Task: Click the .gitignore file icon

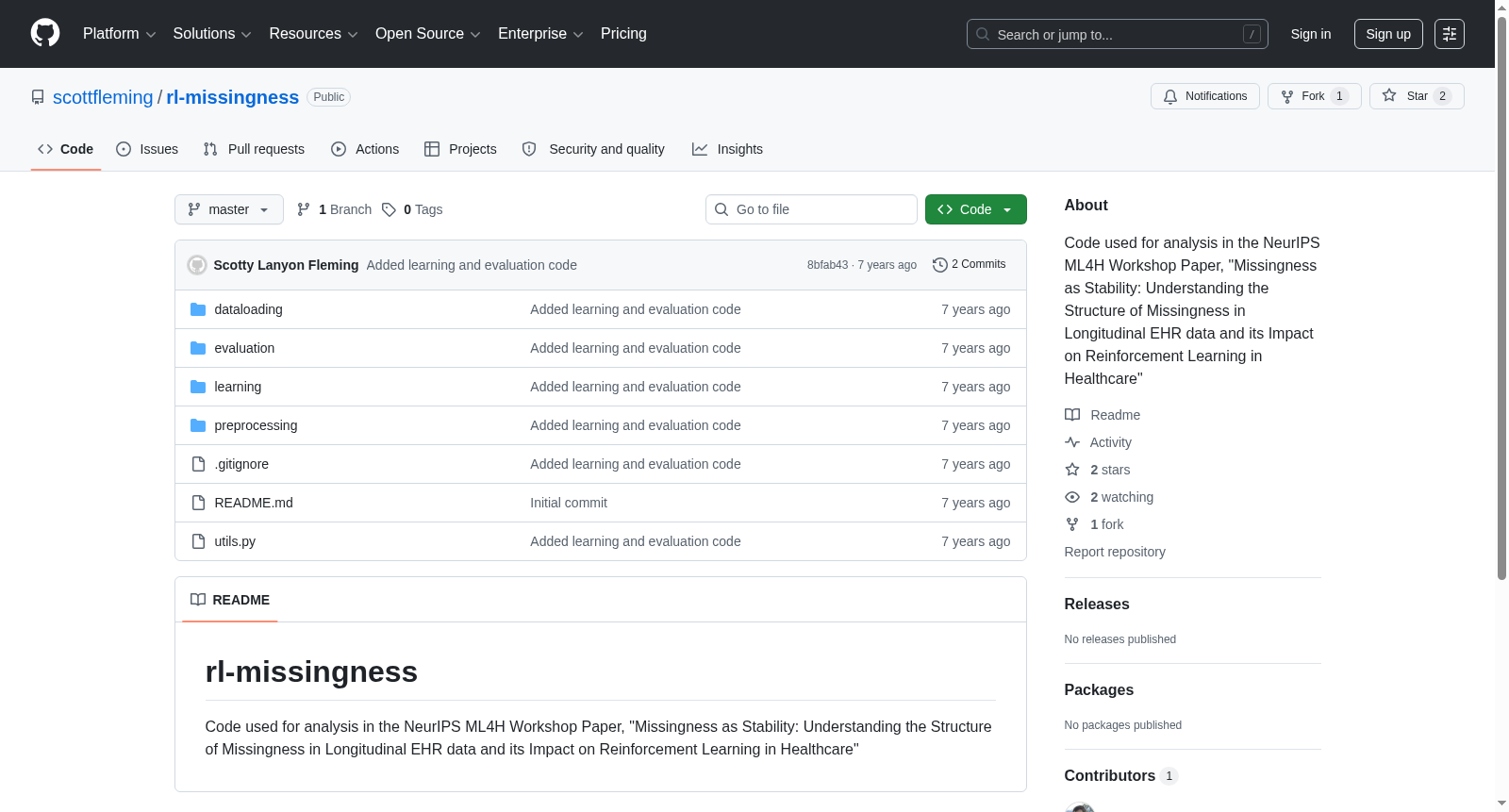Action: click(198, 464)
